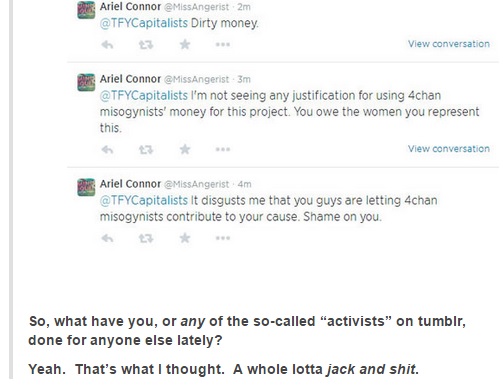503x388 pixels.
Task: Retweet the 'Shame on you' tweet
Action: point(146,238)
